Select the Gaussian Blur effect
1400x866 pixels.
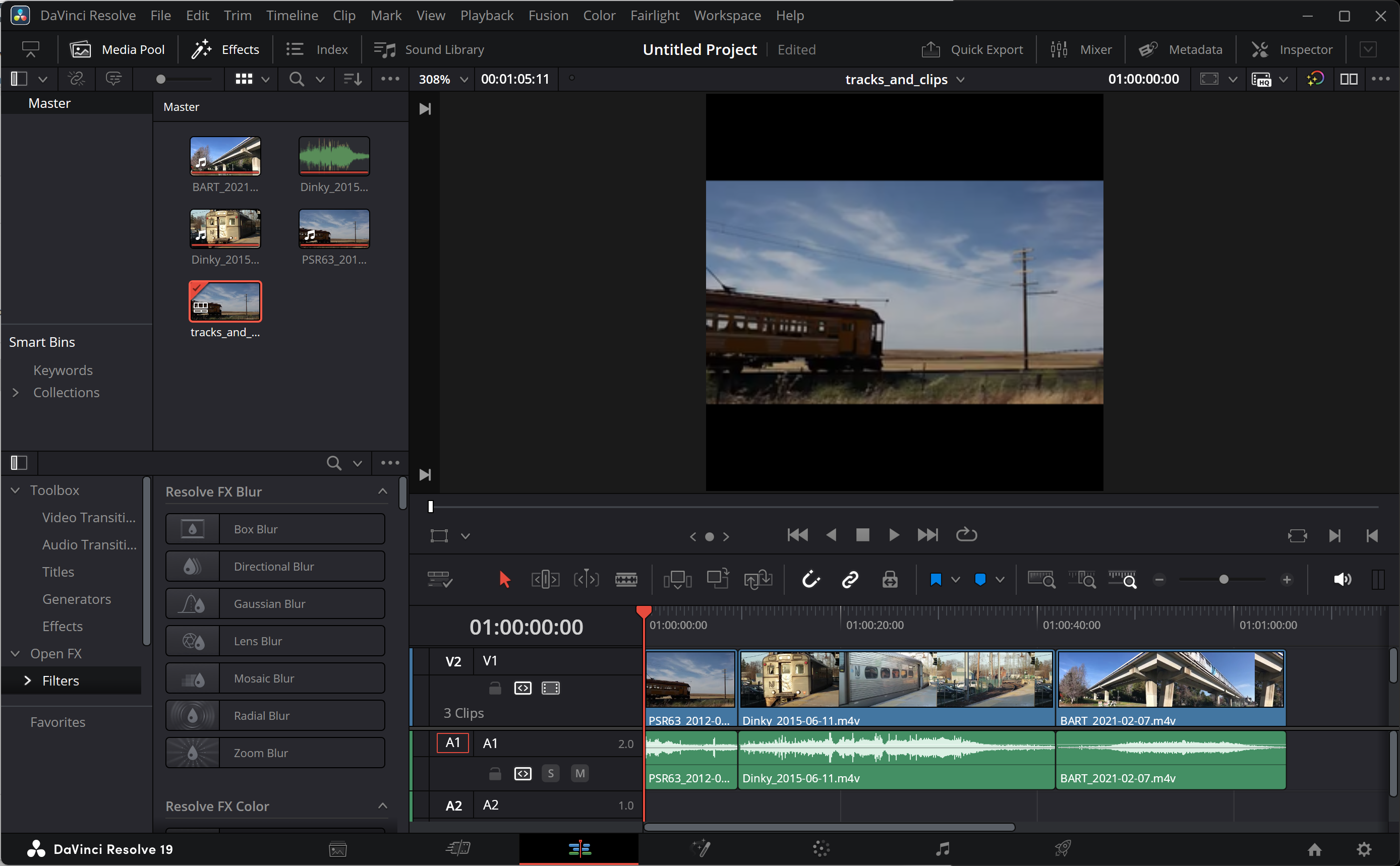(x=275, y=604)
